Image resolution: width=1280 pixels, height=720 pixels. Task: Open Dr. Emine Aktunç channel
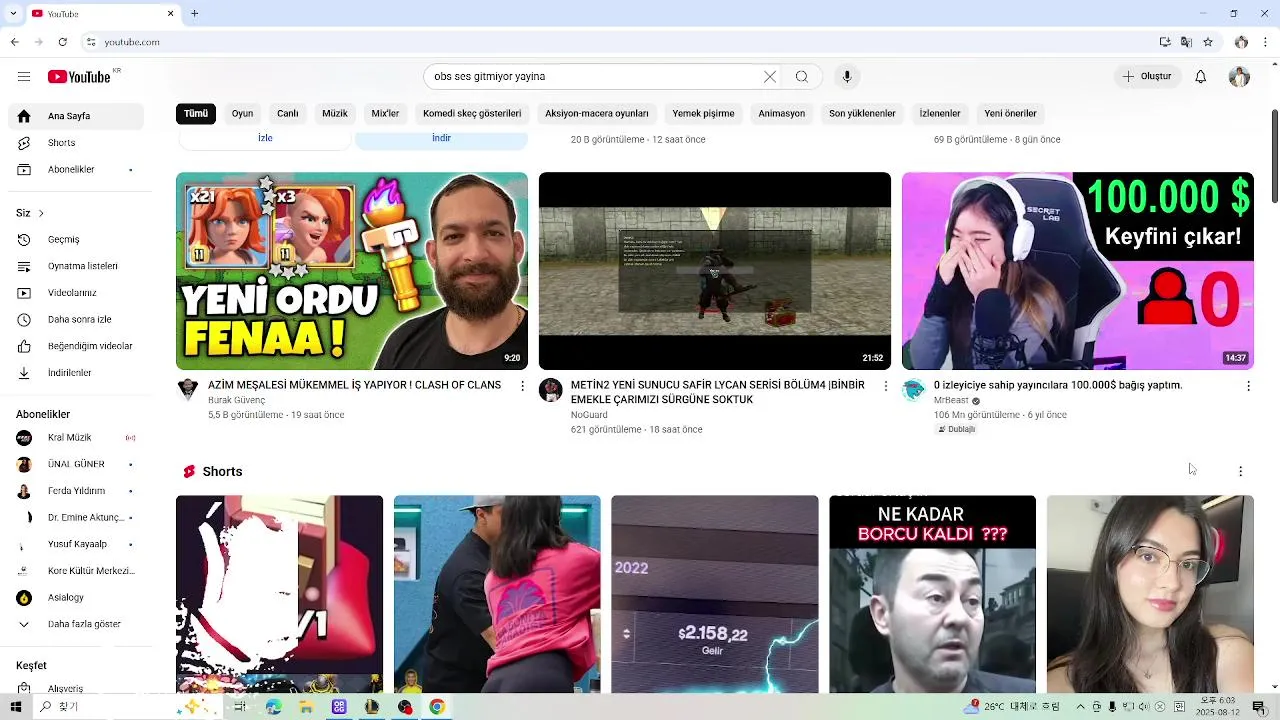(76, 518)
